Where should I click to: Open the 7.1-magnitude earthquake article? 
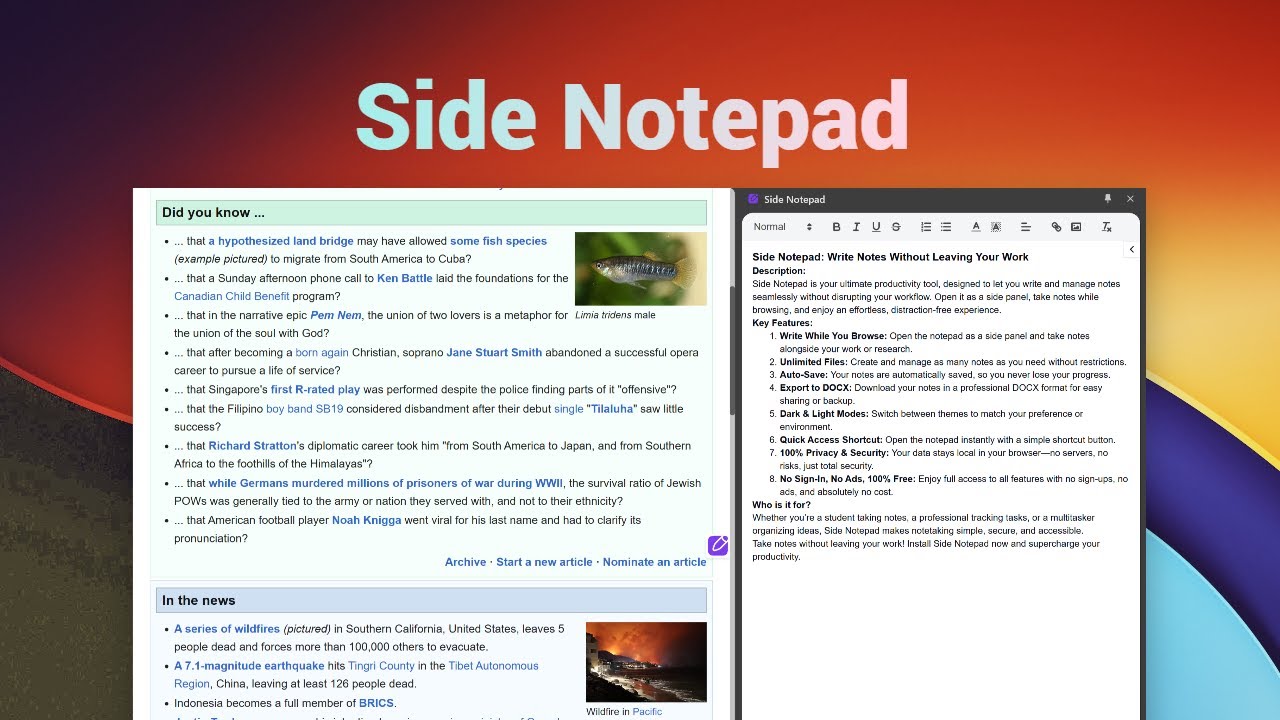click(x=249, y=666)
